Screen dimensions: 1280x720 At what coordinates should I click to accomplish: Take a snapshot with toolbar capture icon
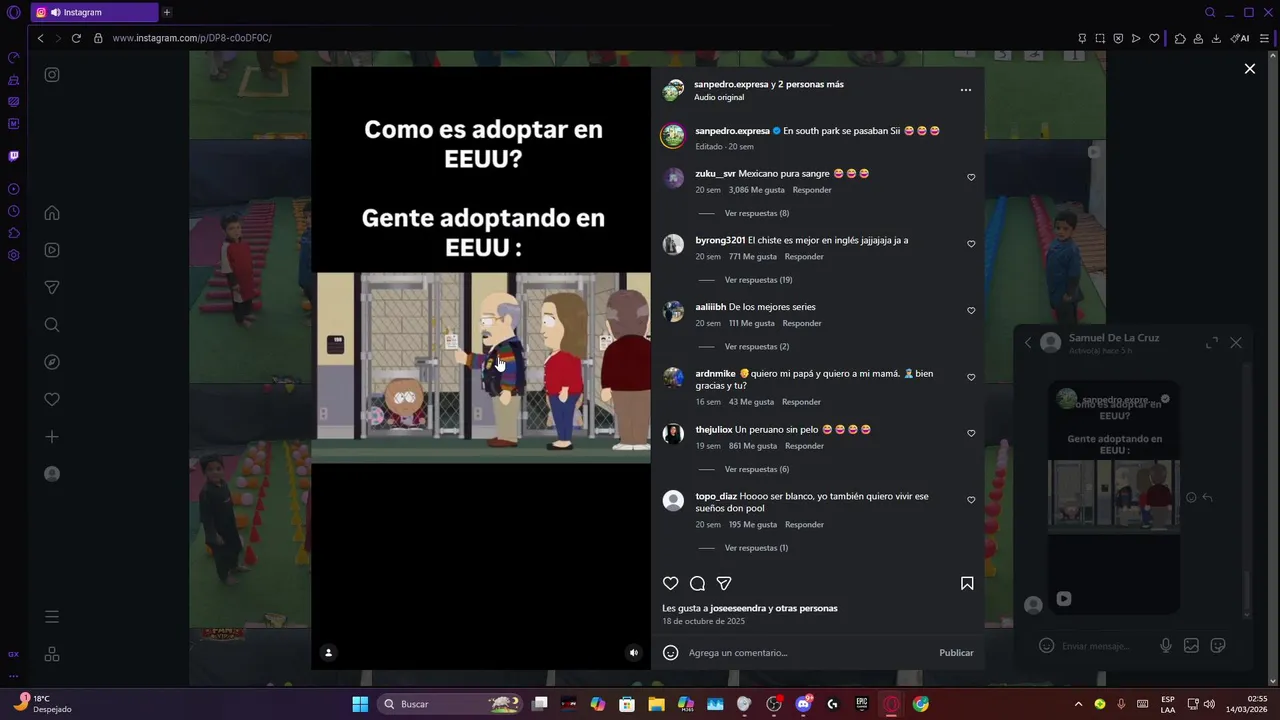pyautogui.click(x=1100, y=38)
